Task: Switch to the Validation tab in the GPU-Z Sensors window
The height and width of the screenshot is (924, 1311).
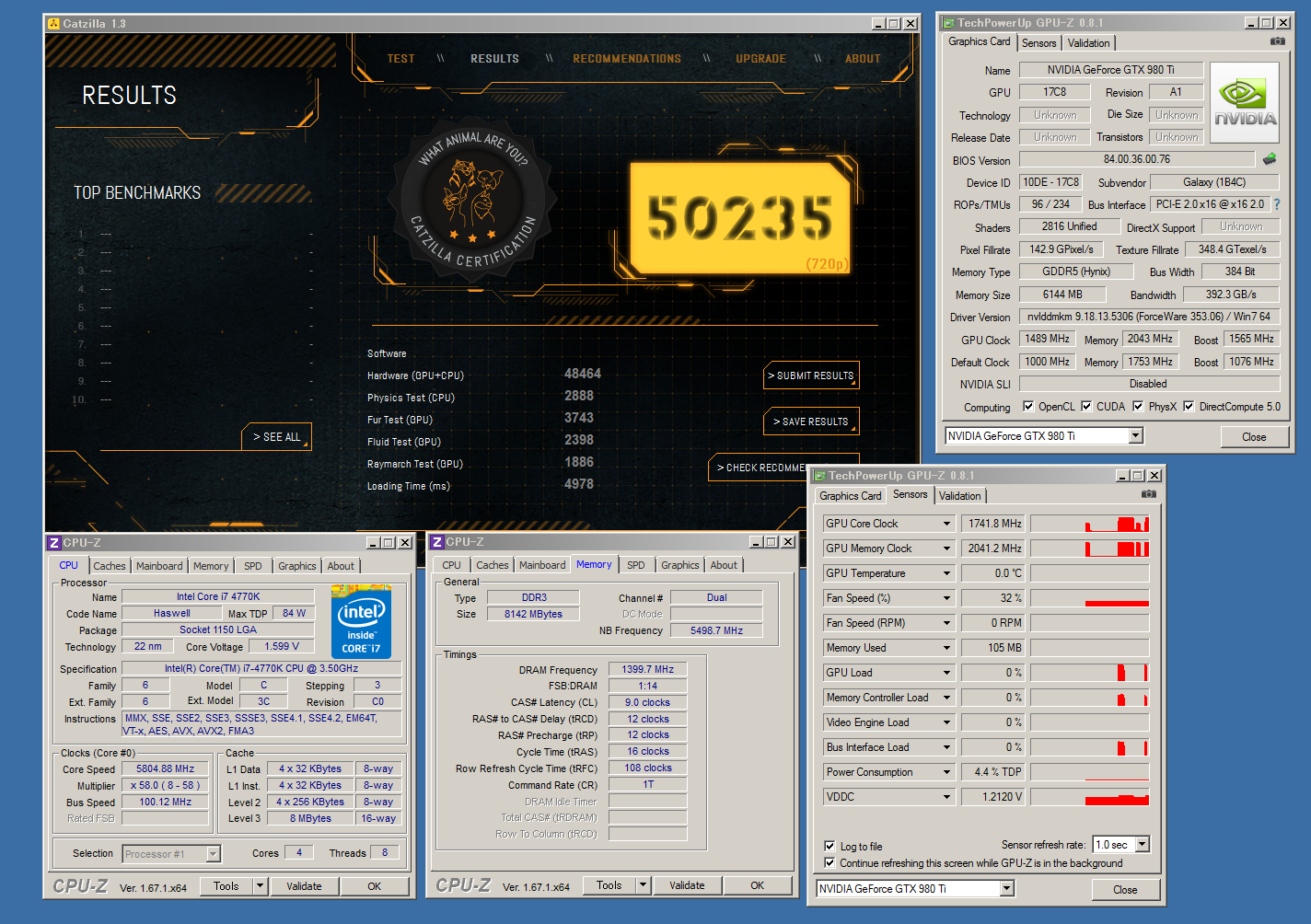Action: (x=960, y=496)
